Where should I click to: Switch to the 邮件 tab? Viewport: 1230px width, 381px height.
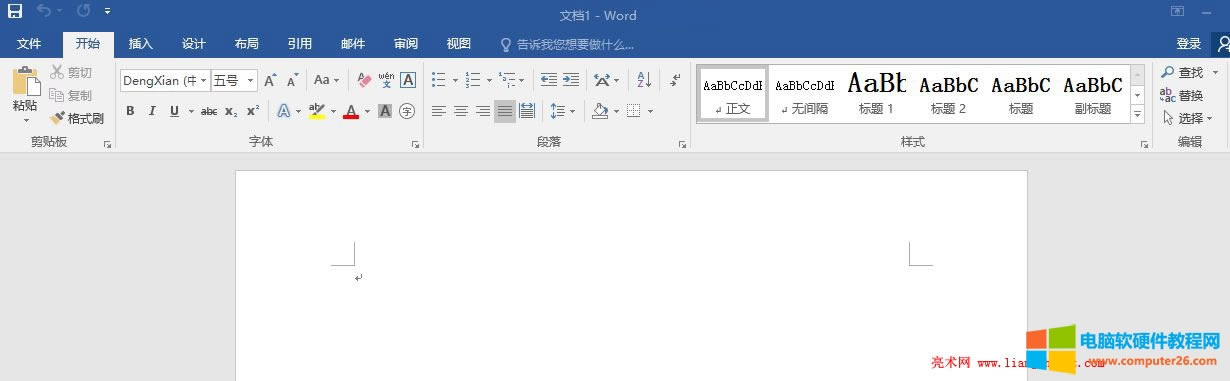[x=353, y=44]
